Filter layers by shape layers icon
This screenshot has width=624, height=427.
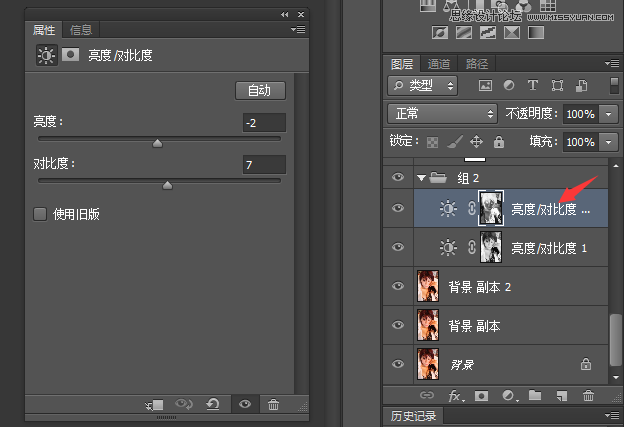click(557, 85)
